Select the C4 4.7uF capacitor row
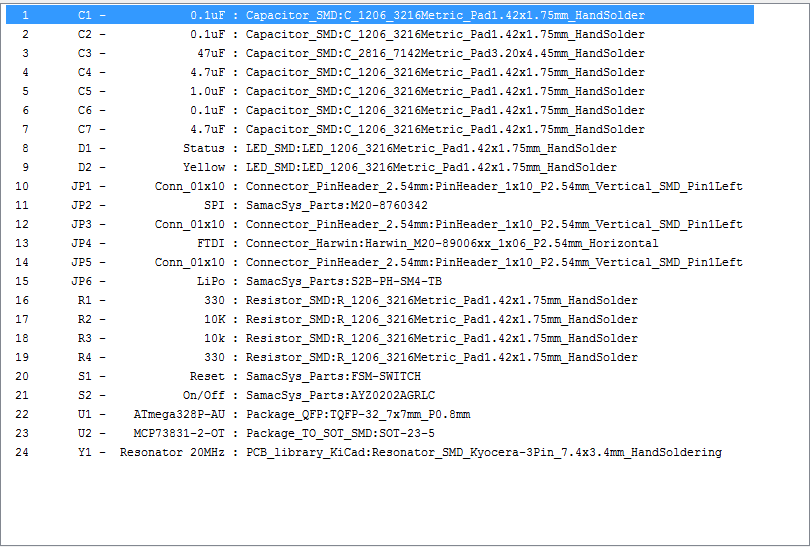Screen dimensions: 810x547 coord(380,72)
